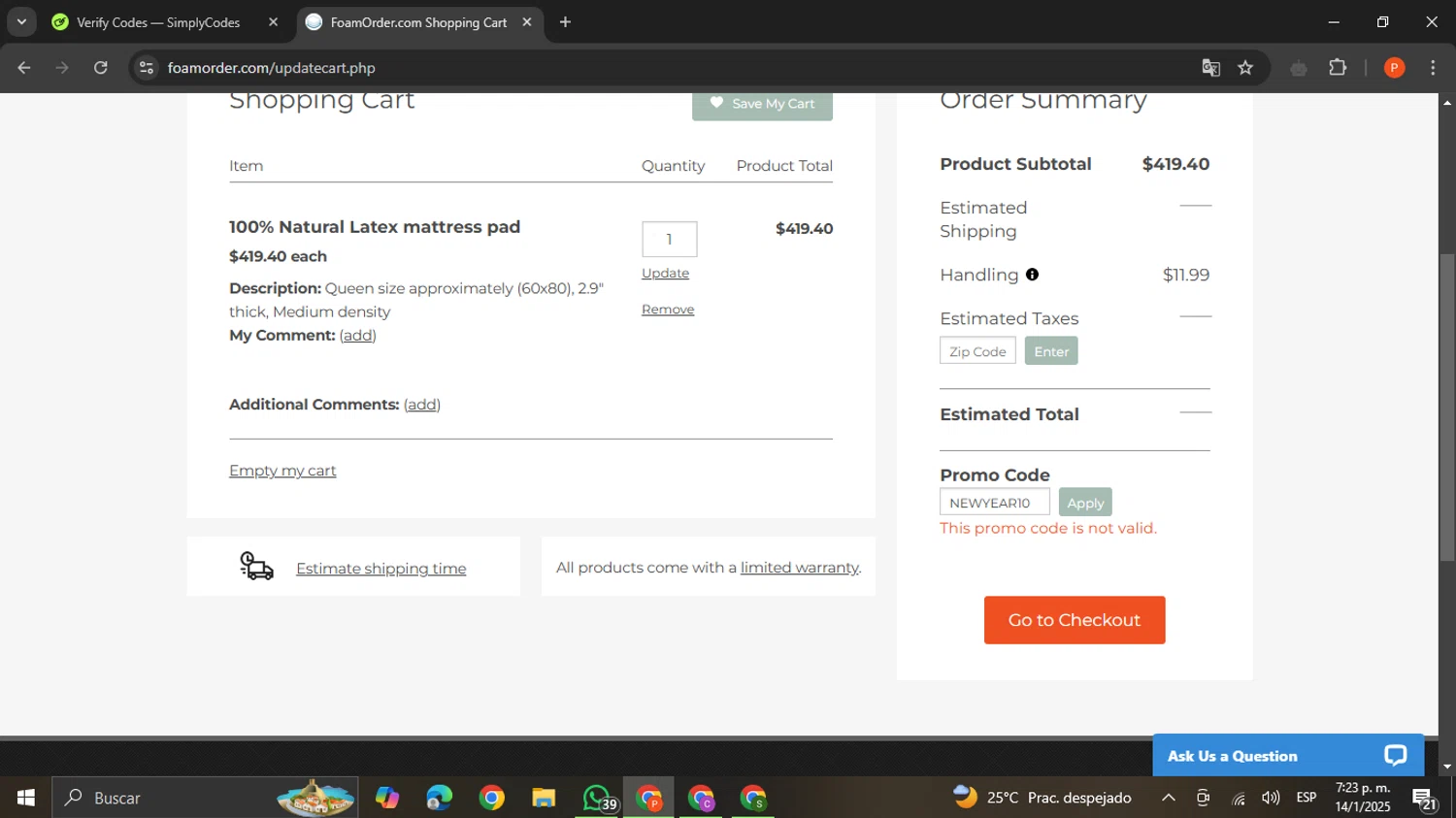Open site information icon in address bar
1456x818 pixels.
[147, 68]
